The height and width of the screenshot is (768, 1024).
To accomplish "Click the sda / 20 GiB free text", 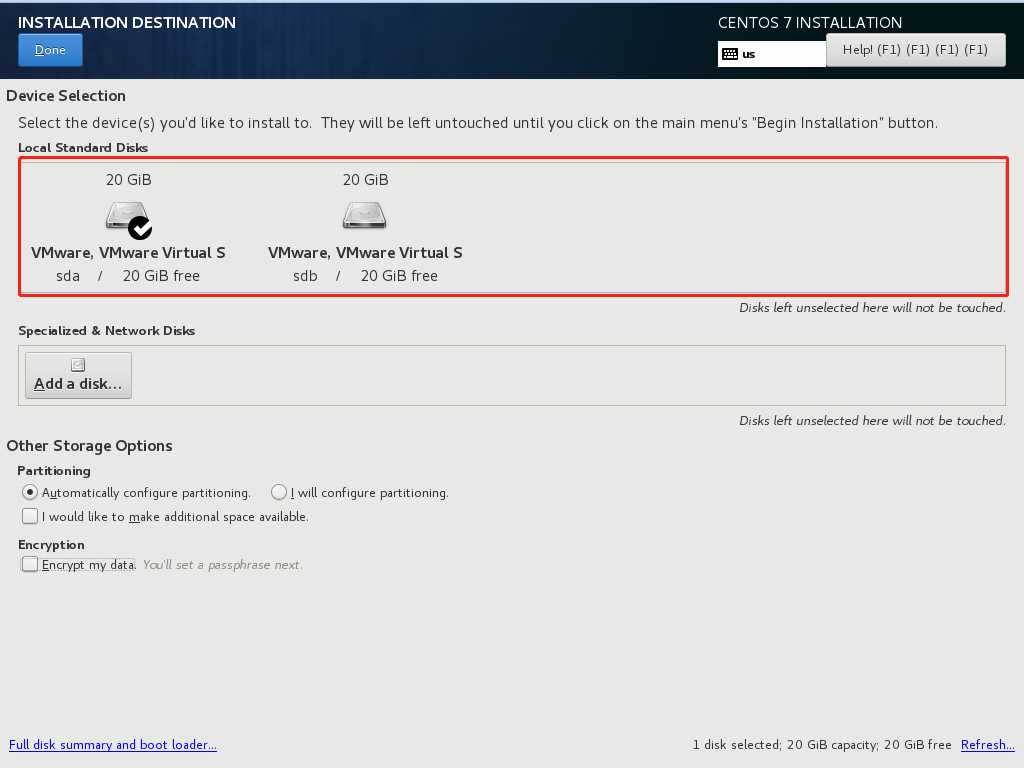I will point(128,276).
